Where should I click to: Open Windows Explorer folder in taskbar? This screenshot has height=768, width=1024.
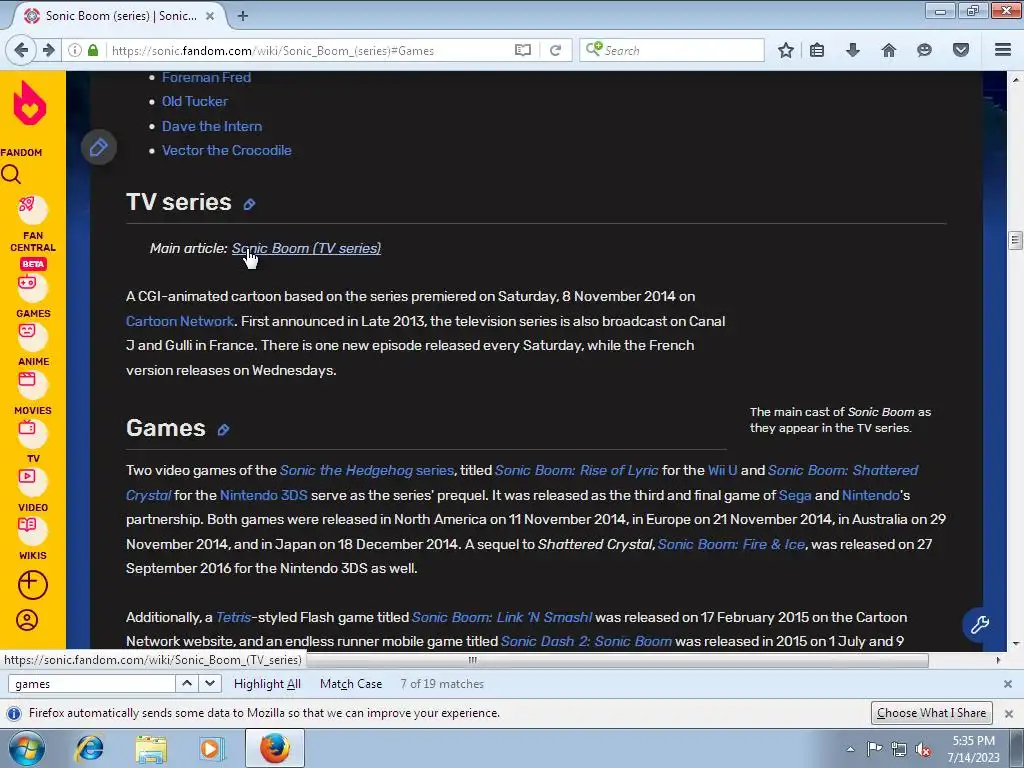coord(151,748)
